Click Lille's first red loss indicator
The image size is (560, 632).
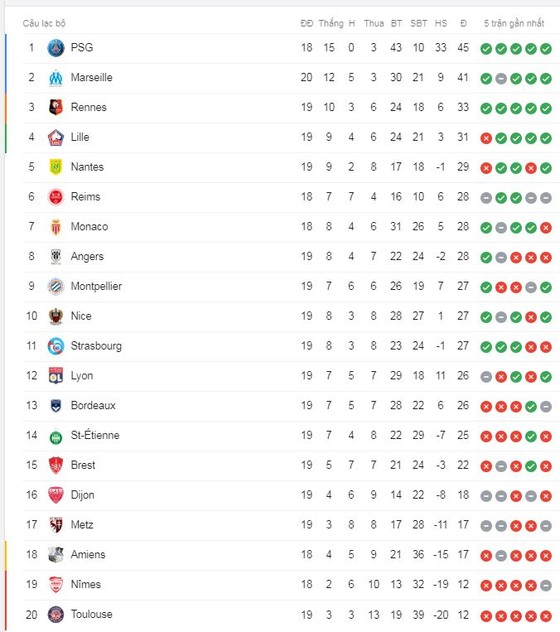click(x=486, y=138)
